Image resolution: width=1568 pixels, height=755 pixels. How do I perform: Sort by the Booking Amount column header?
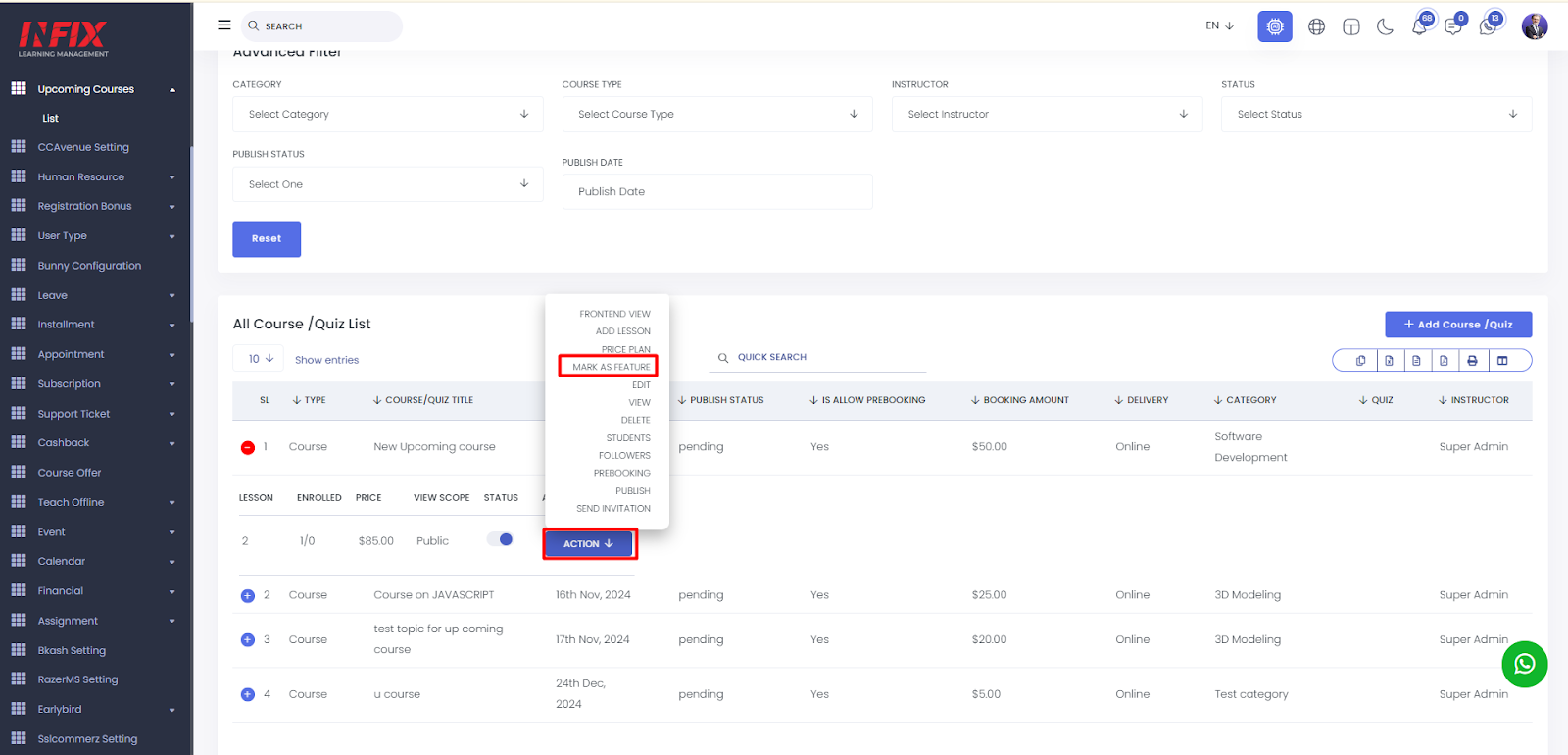[1019, 400]
